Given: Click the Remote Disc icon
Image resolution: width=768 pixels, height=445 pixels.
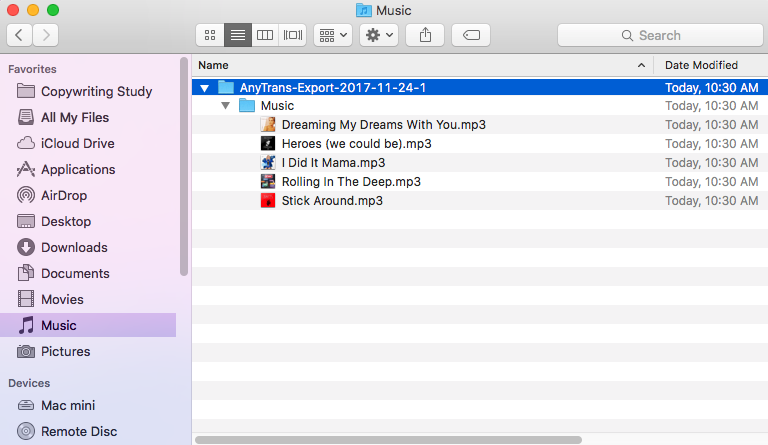Looking at the screenshot, I should (x=26, y=431).
